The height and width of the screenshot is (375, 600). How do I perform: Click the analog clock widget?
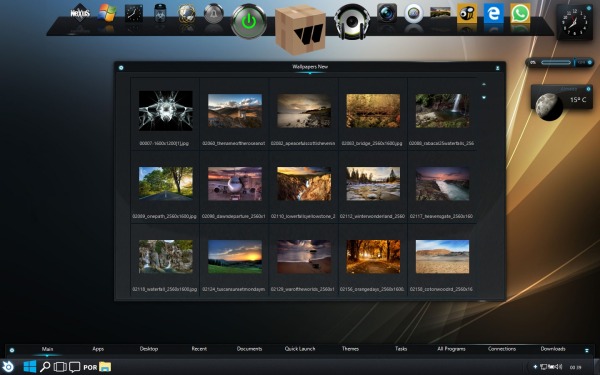[x=574, y=22]
